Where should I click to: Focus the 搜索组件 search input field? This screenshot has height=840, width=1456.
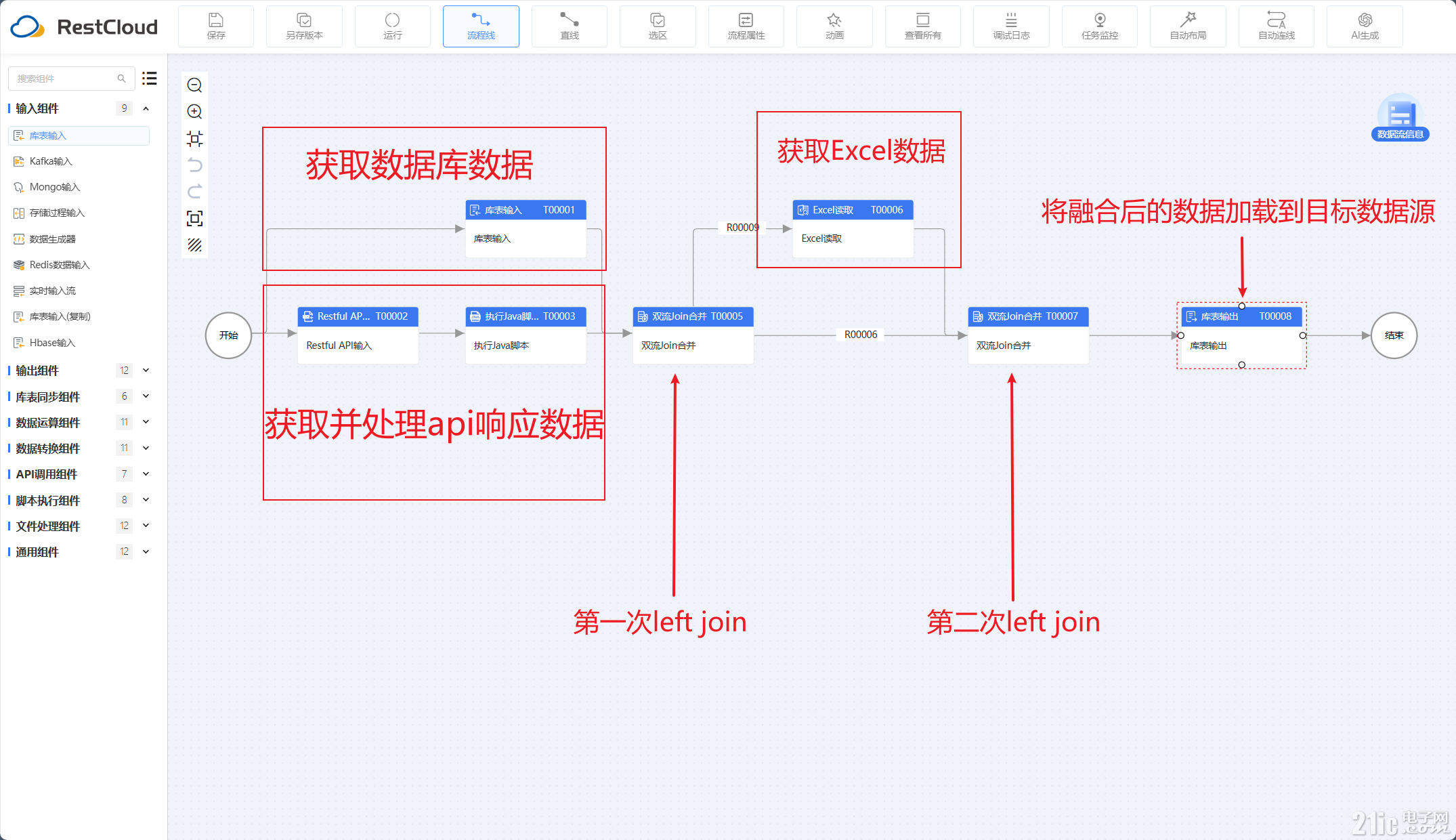71,79
